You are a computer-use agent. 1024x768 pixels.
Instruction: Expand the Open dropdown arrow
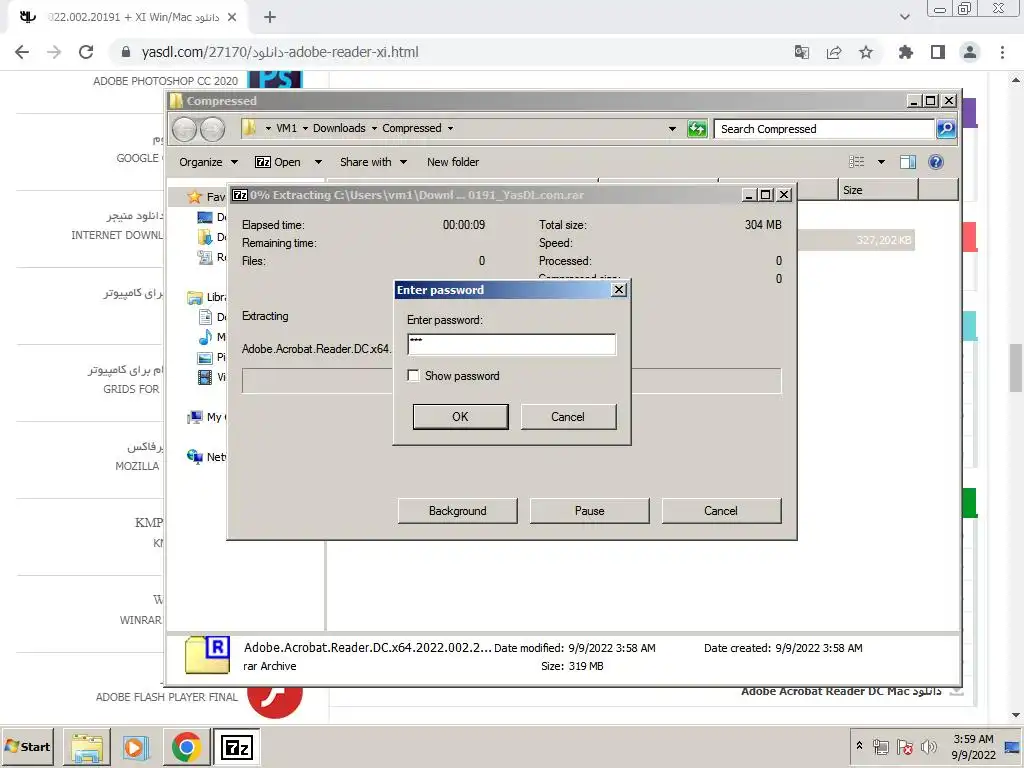click(x=318, y=162)
